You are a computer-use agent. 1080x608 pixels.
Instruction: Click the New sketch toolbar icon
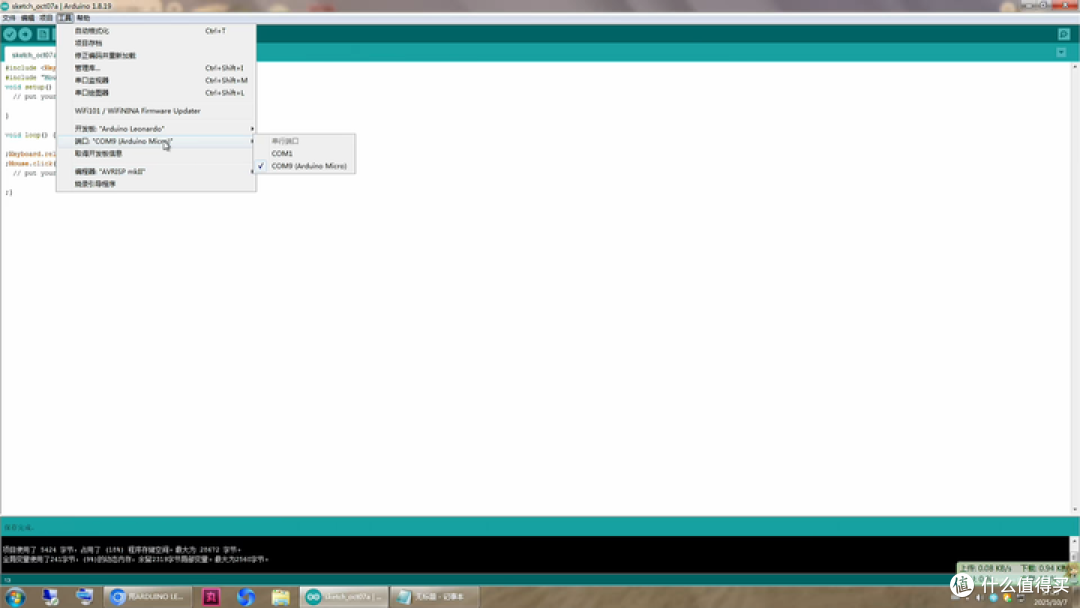coord(43,34)
